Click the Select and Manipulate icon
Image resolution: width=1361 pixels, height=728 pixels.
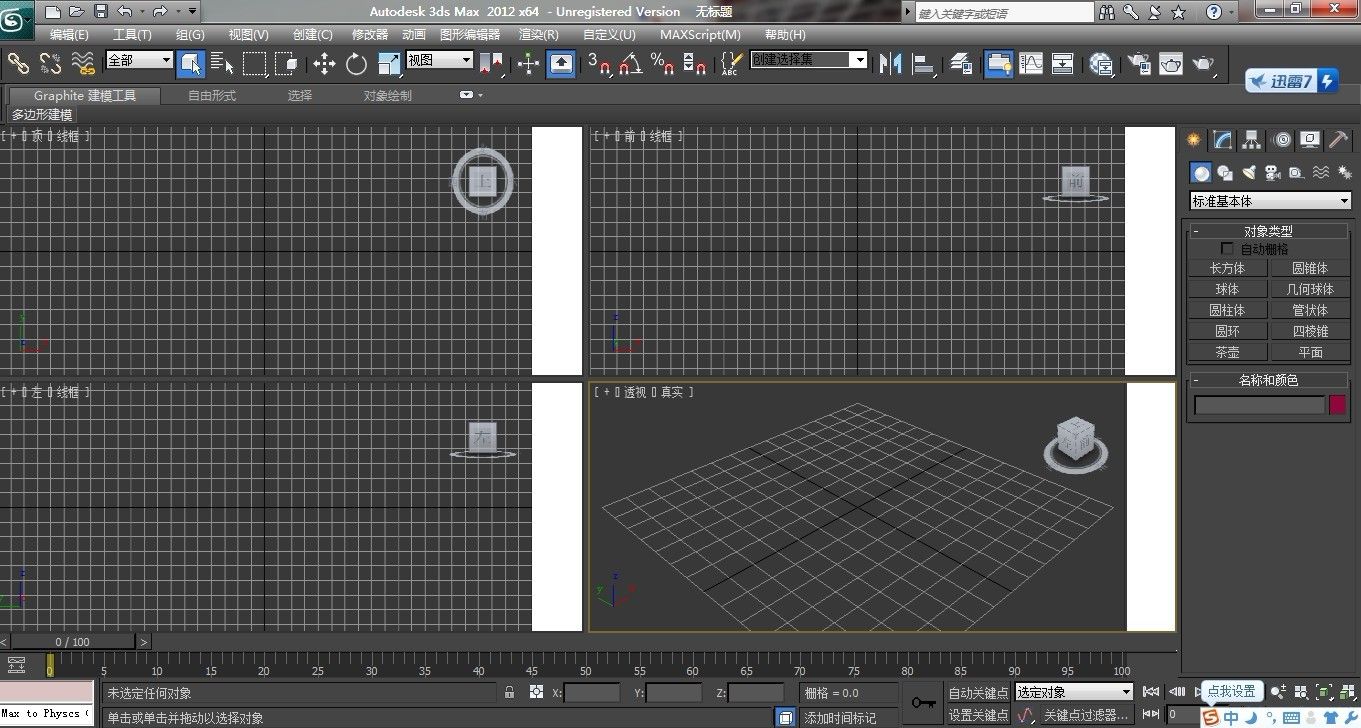(529, 63)
